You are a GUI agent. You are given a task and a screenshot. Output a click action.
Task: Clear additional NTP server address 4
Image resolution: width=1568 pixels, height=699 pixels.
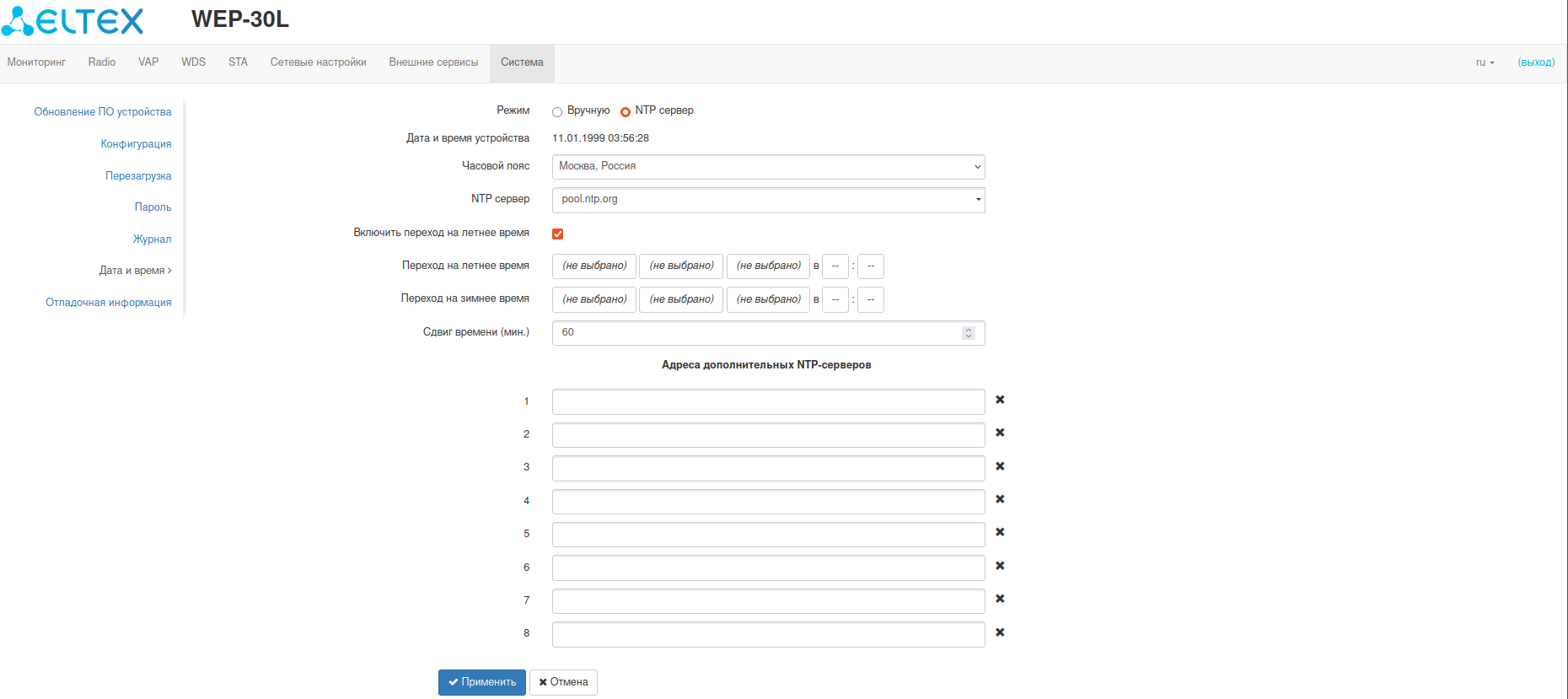pyautogui.click(x=1000, y=499)
